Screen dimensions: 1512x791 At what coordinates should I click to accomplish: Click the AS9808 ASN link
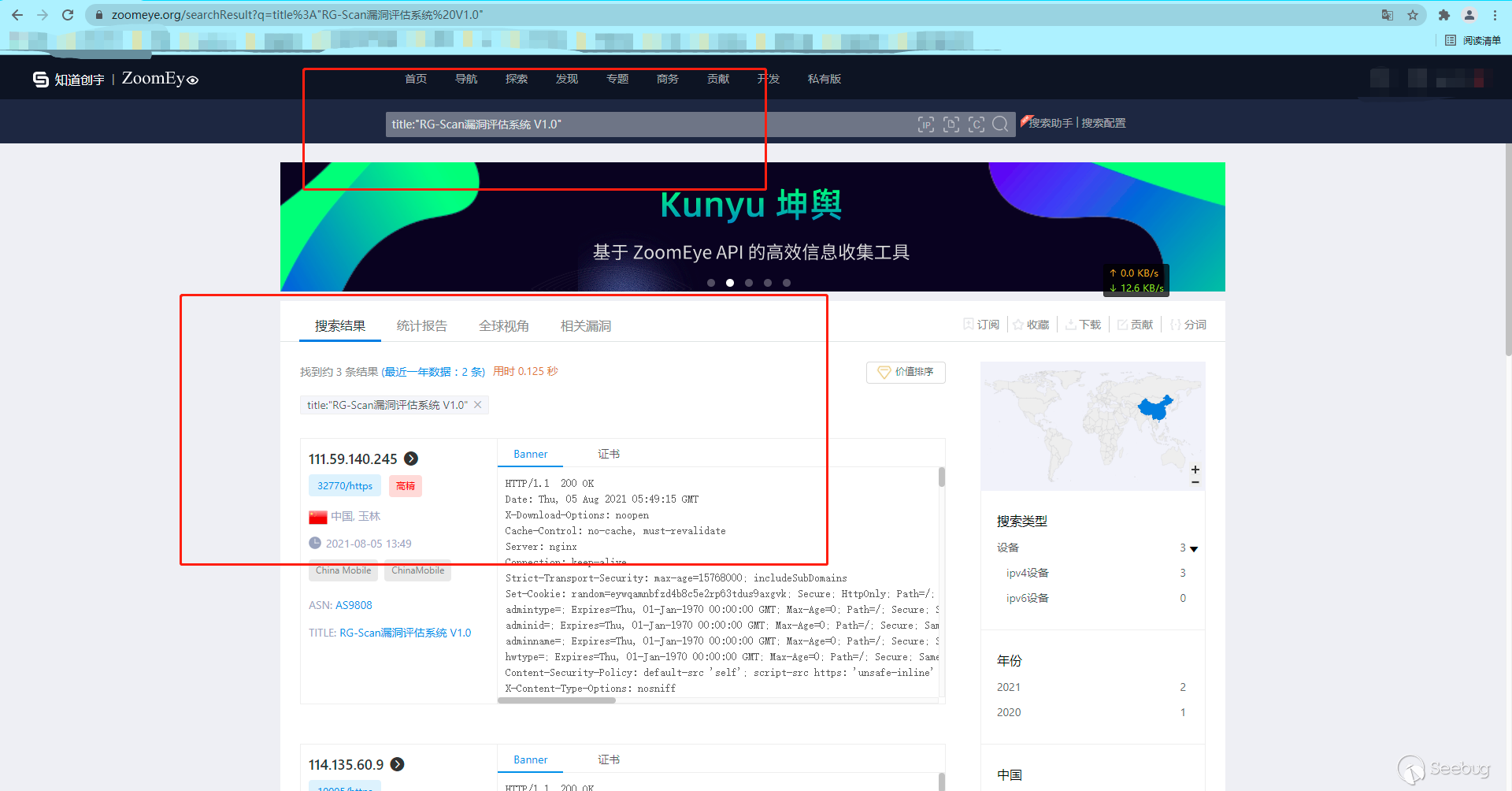coord(354,605)
